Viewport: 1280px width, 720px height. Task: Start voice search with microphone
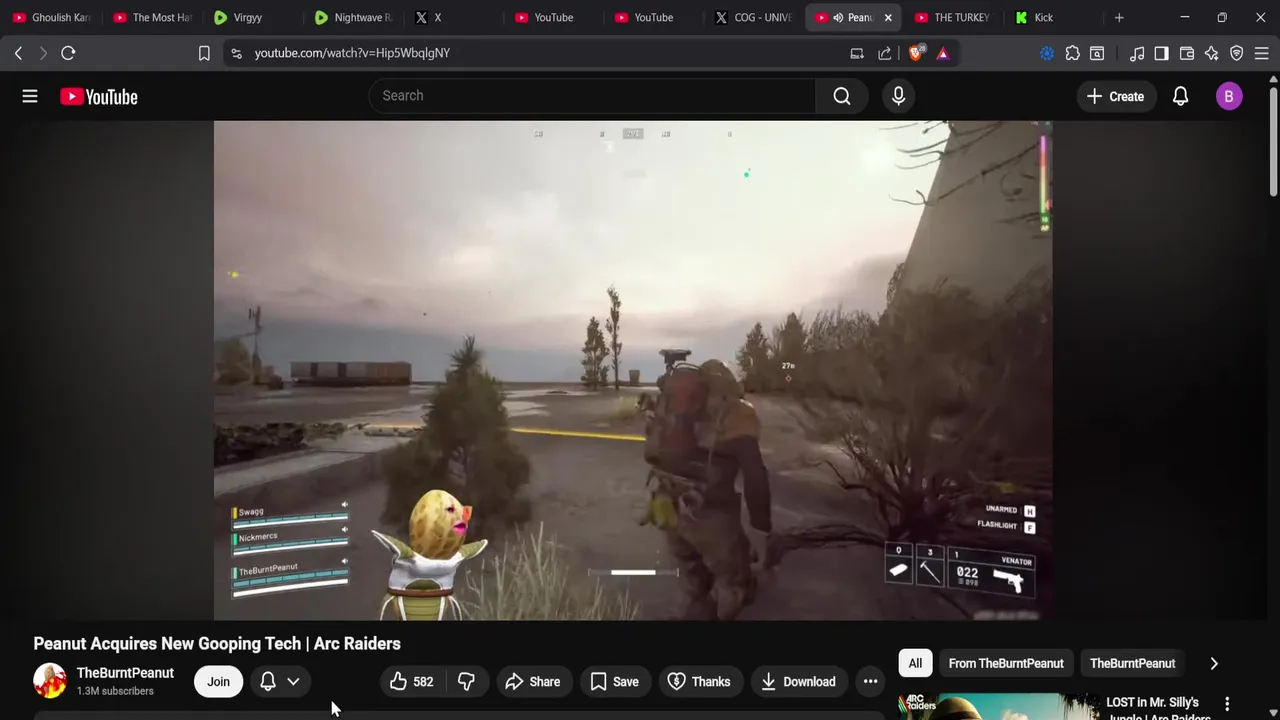[898, 96]
